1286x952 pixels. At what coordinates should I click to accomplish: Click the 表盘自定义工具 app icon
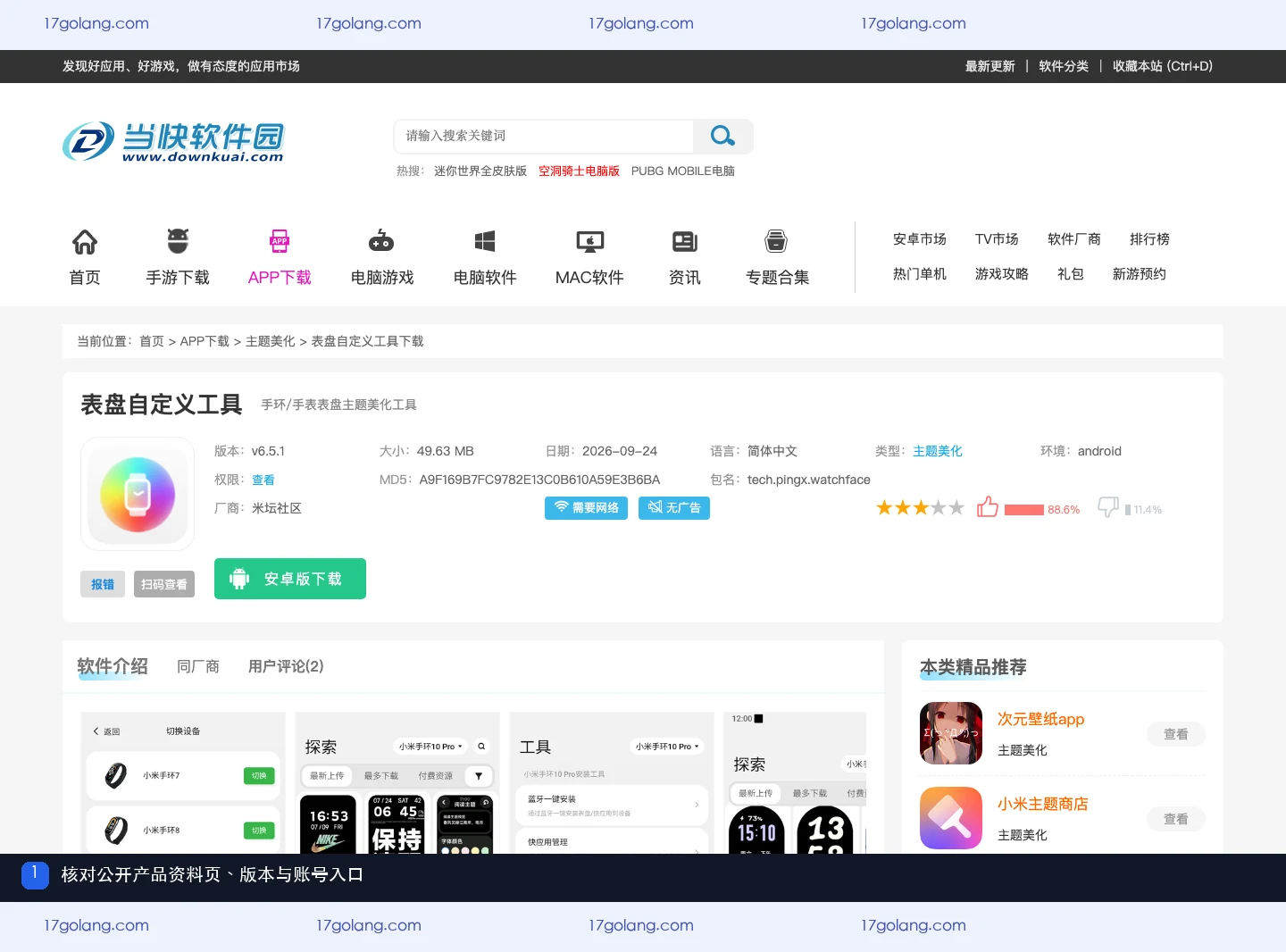coord(138,494)
